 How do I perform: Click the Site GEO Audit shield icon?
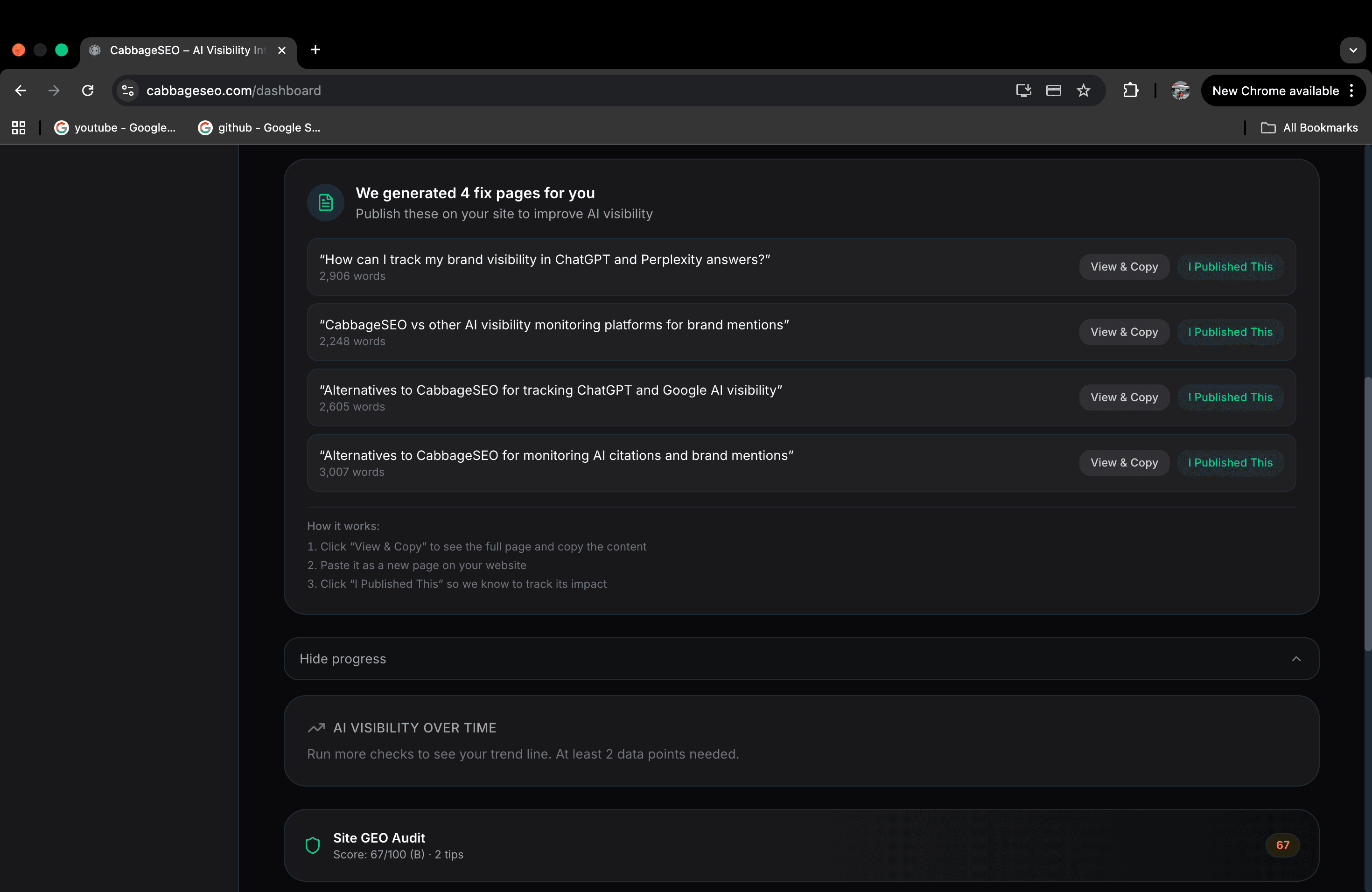[x=313, y=845]
